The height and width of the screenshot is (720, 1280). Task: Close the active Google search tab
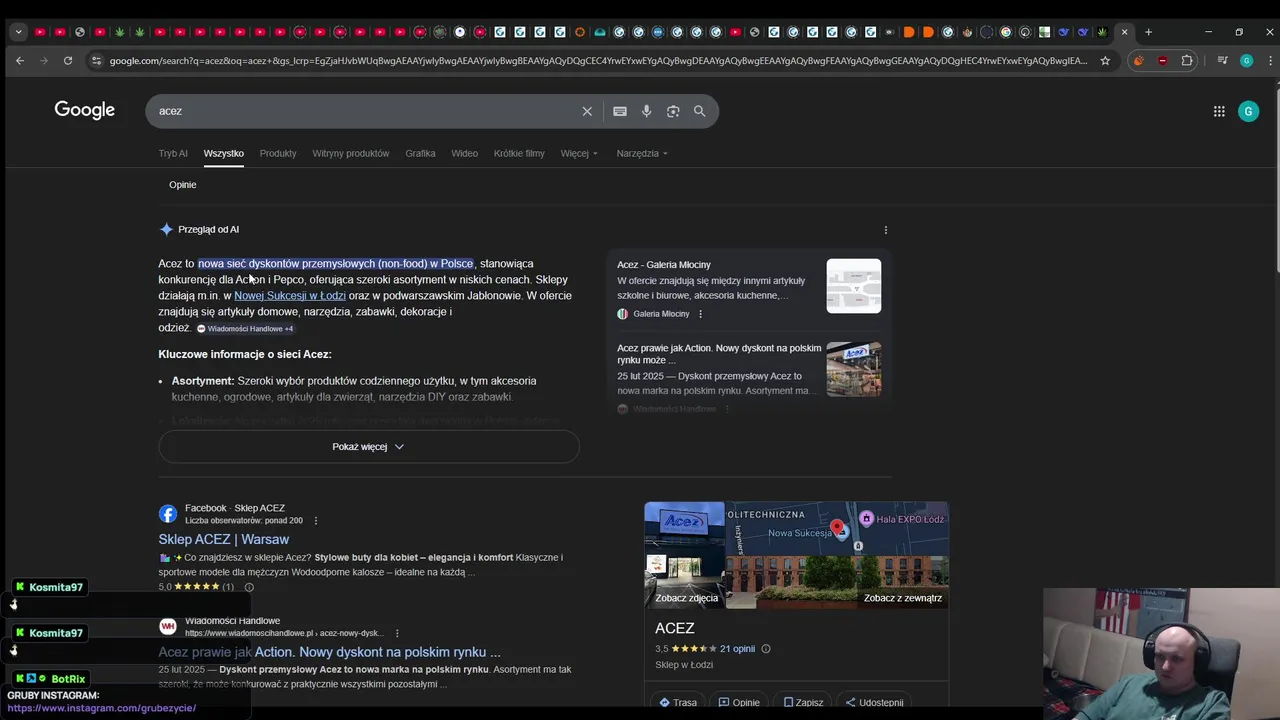[x=1124, y=32]
